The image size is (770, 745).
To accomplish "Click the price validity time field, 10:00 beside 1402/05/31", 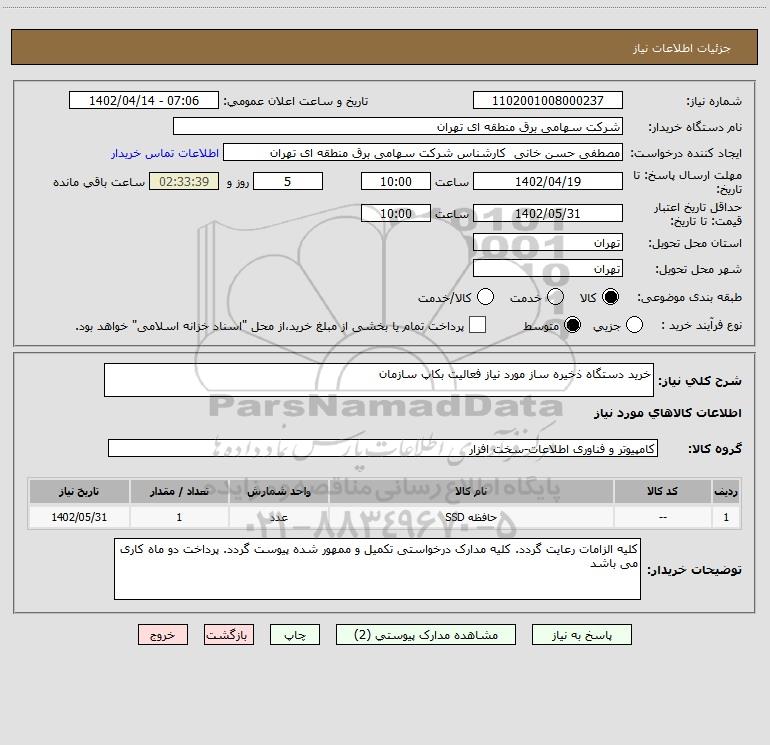I will (396, 214).
